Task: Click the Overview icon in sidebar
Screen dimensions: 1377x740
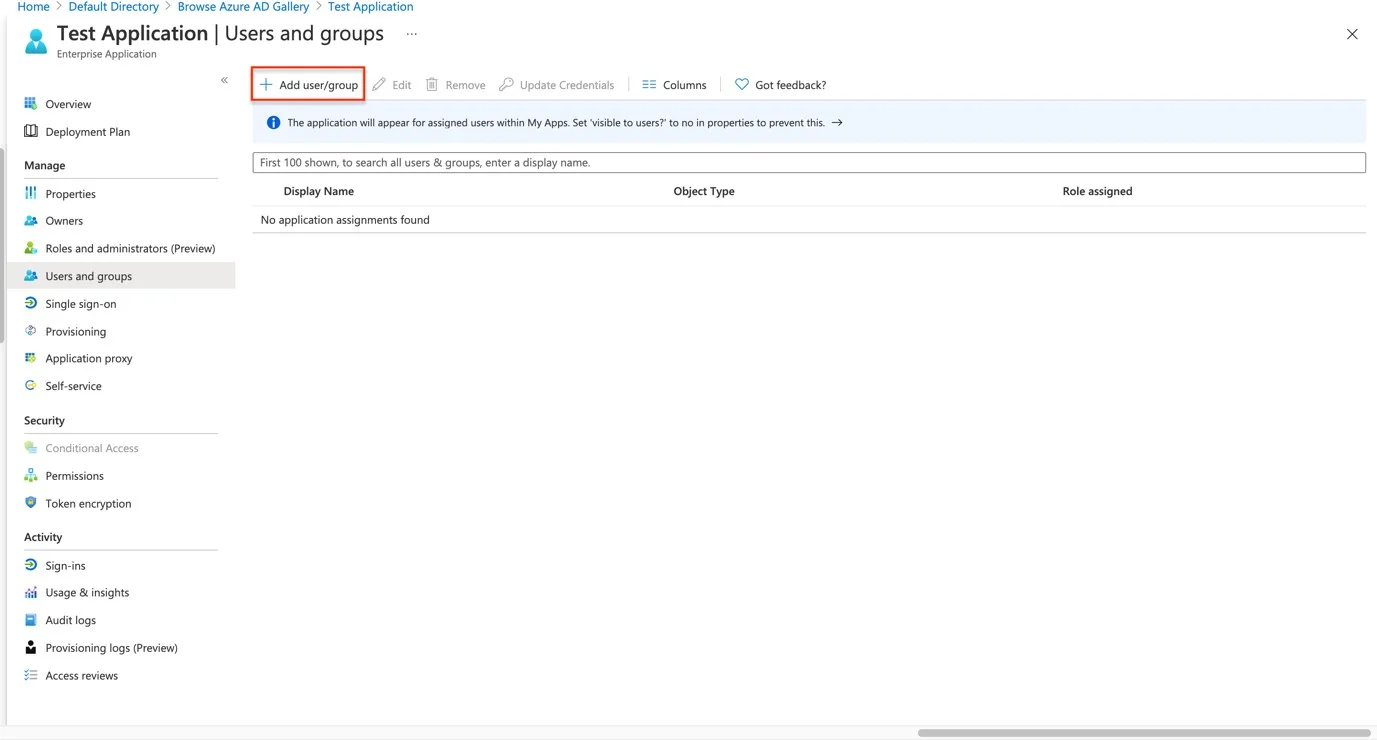Action: (x=31, y=103)
